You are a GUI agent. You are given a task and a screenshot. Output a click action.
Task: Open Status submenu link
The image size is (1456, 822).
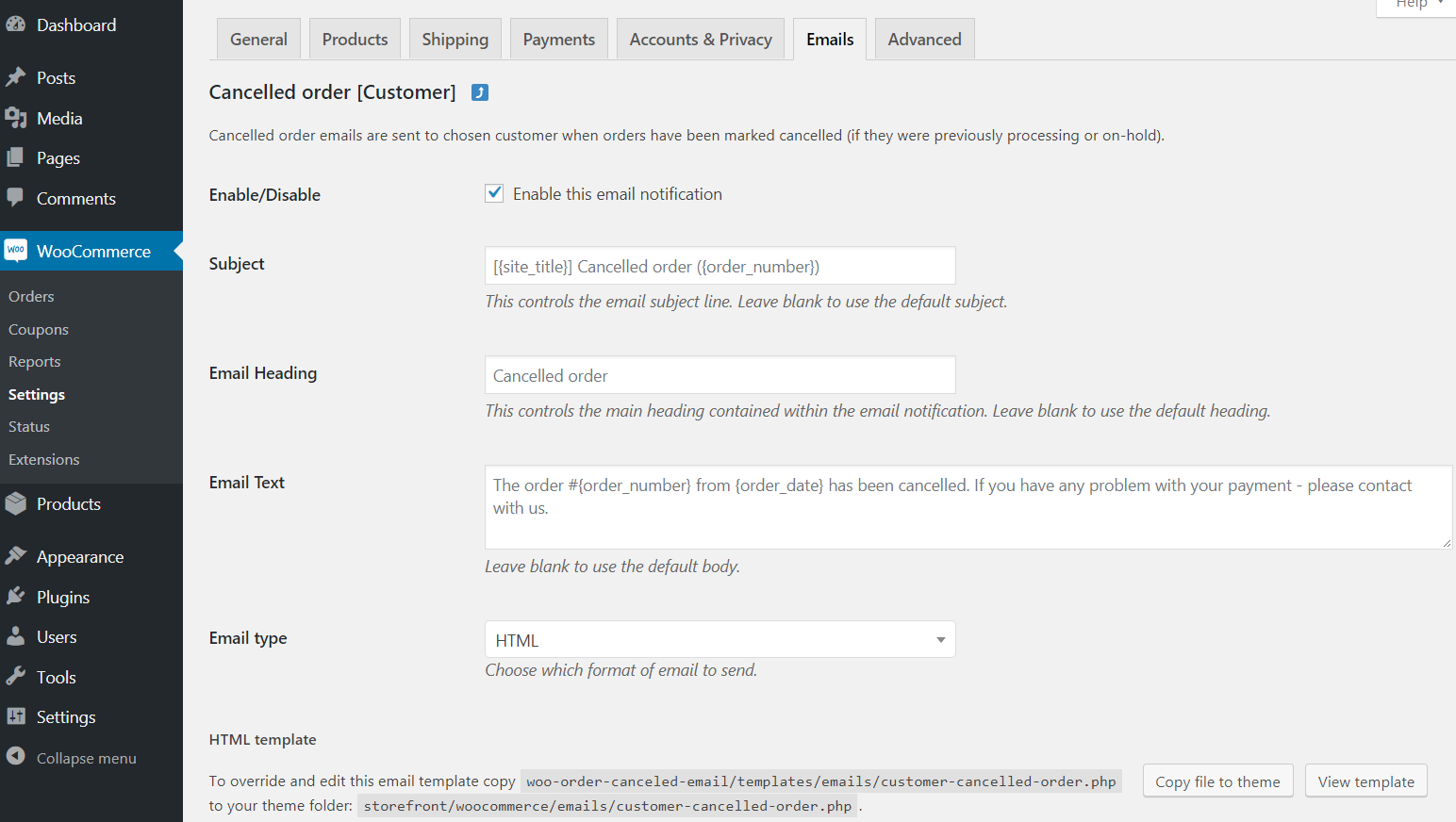[x=29, y=426]
